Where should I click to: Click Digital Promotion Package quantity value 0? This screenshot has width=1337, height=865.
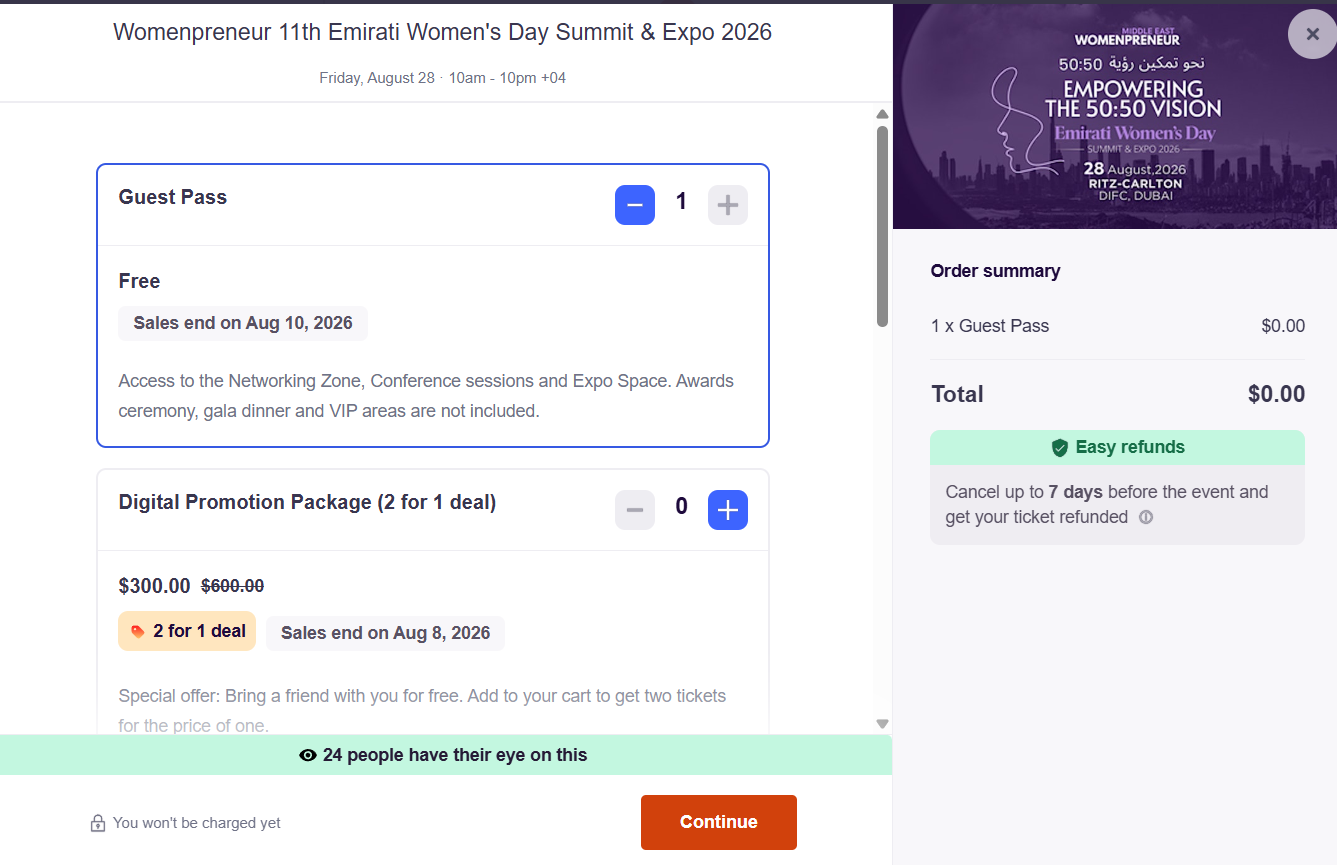tap(681, 507)
